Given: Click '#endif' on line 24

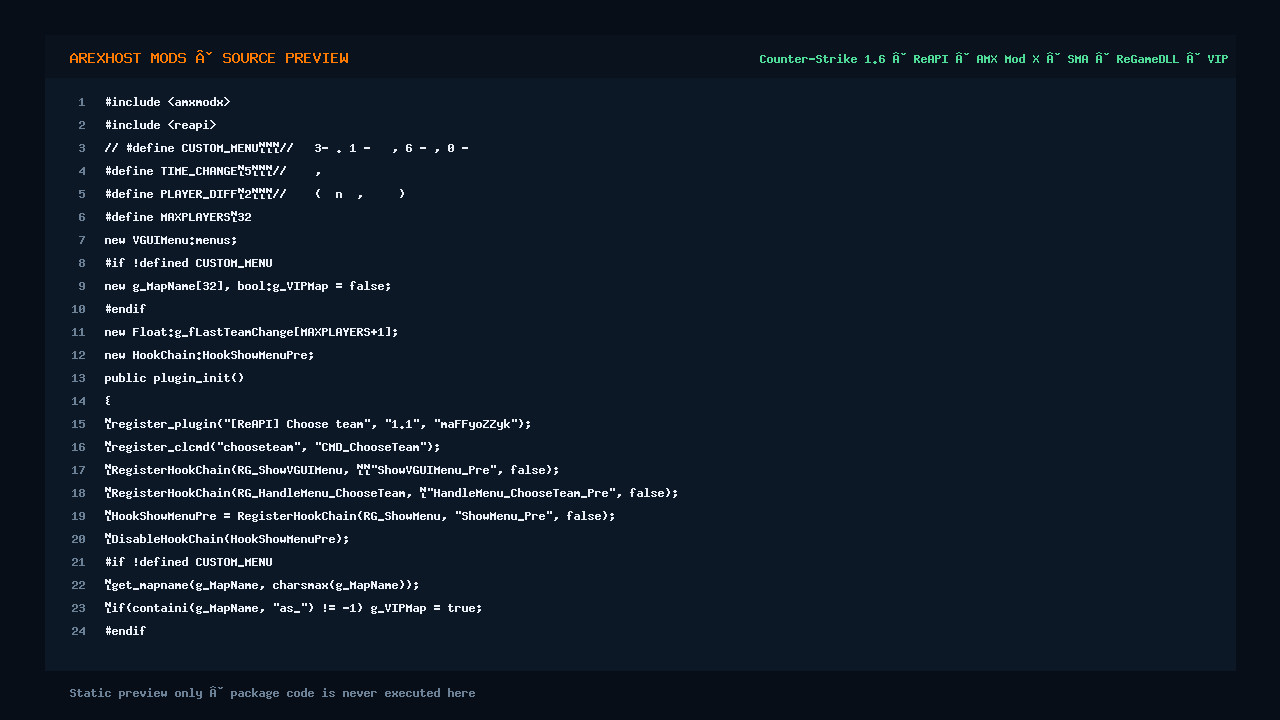Looking at the screenshot, I should coord(125,631).
